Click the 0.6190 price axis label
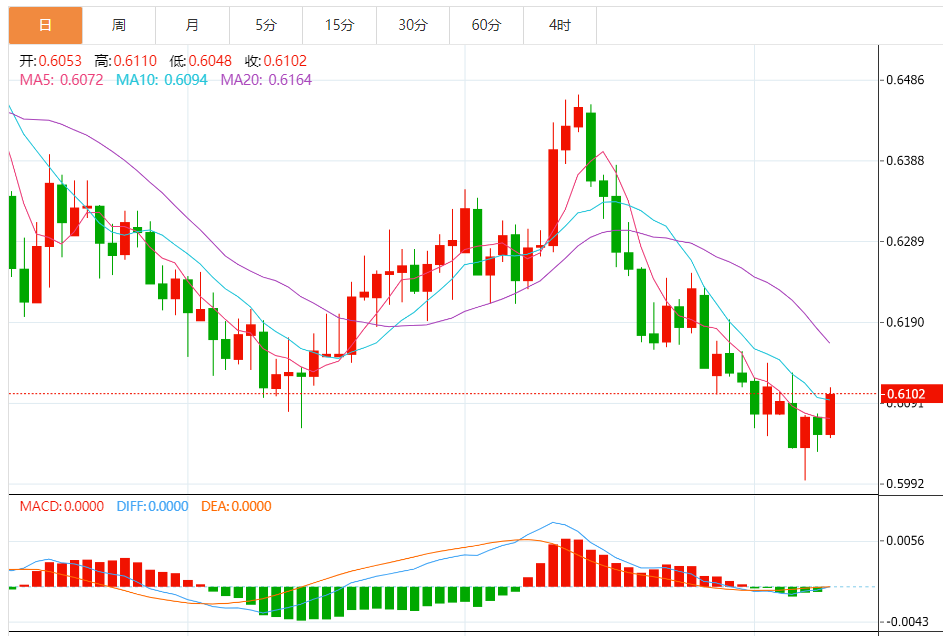The height and width of the screenshot is (636, 943). point(905,322)
